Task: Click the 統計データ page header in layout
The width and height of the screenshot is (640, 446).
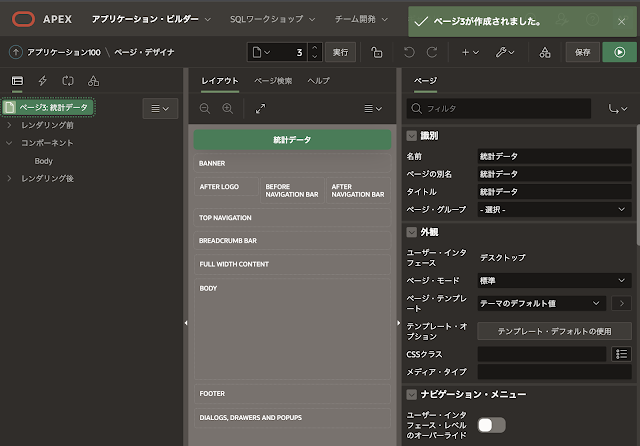Action: 292,140
